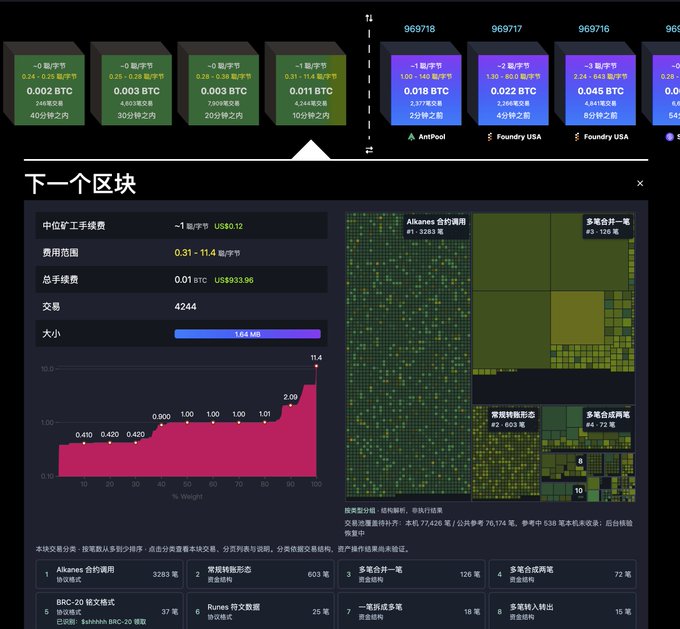Click the 多笔合成两笔 #4 treemap label
Image resolution: width=680 pixels, height=629 pixels.
(608, 419)
